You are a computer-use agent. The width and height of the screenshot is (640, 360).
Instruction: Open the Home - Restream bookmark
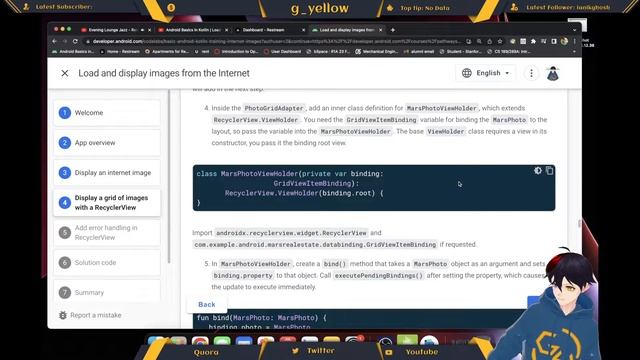coord(120,52)
